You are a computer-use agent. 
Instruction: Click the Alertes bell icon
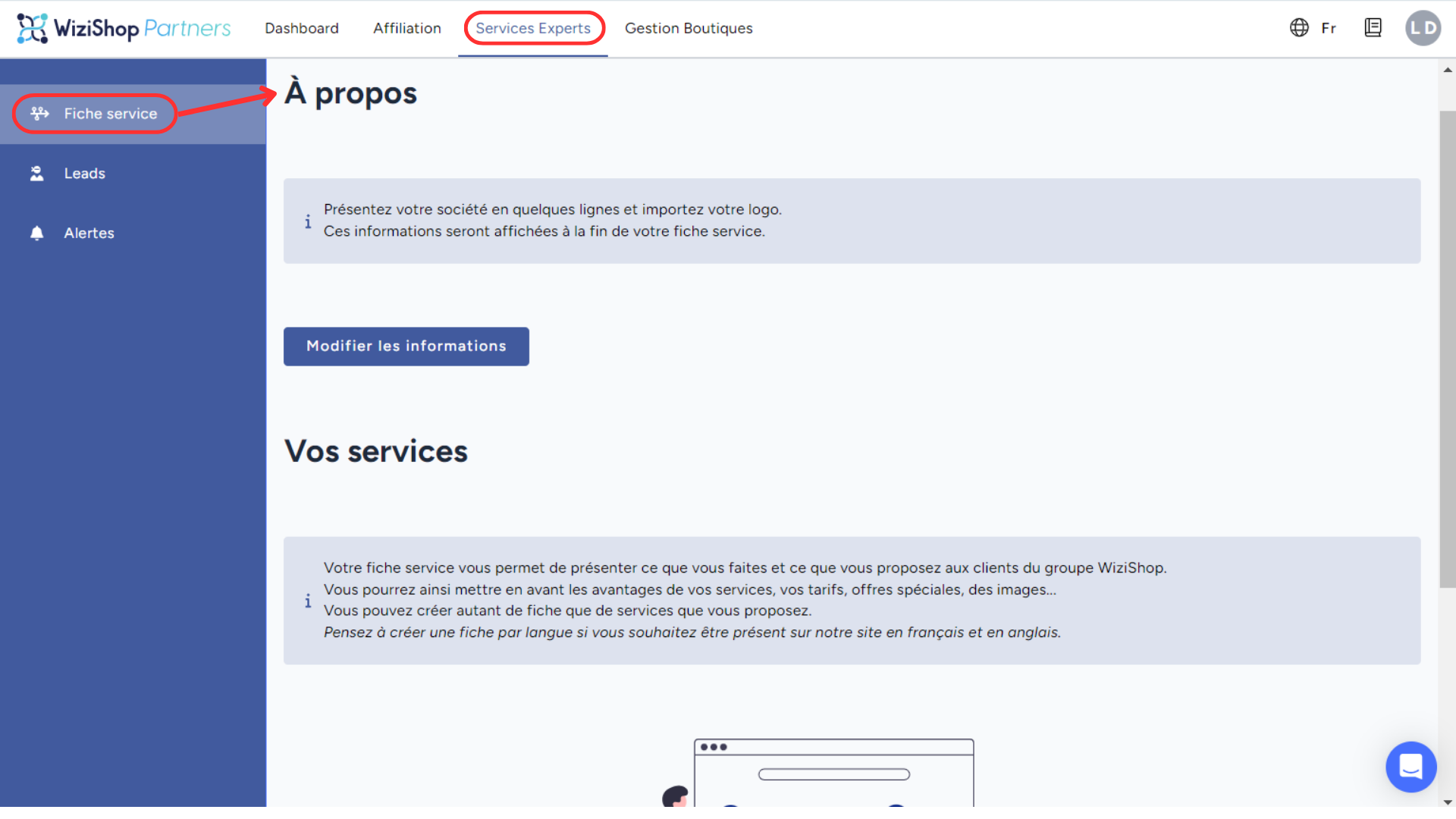click(36, 233)
